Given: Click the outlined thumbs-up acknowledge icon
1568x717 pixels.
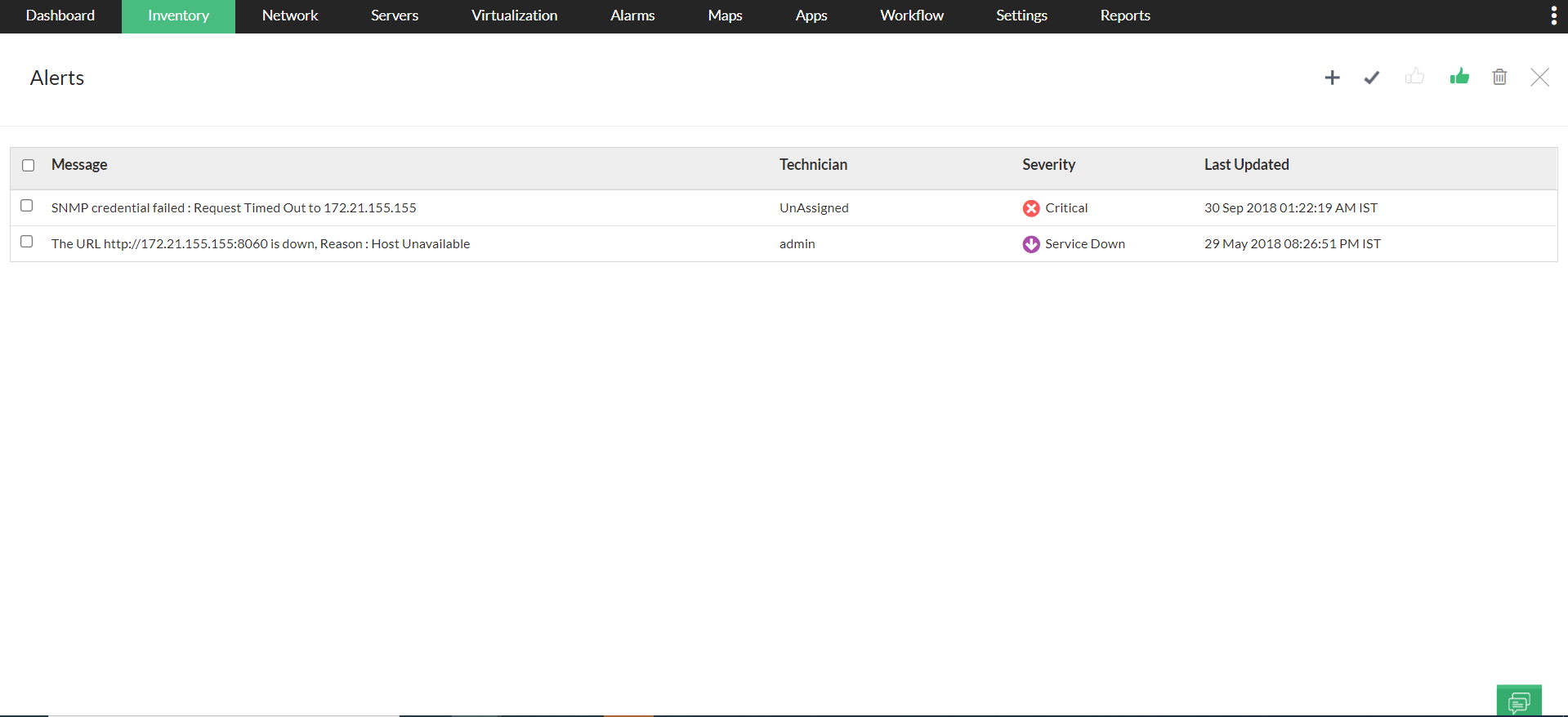Looking at the screenshot, I should [x=1414, y=77].
